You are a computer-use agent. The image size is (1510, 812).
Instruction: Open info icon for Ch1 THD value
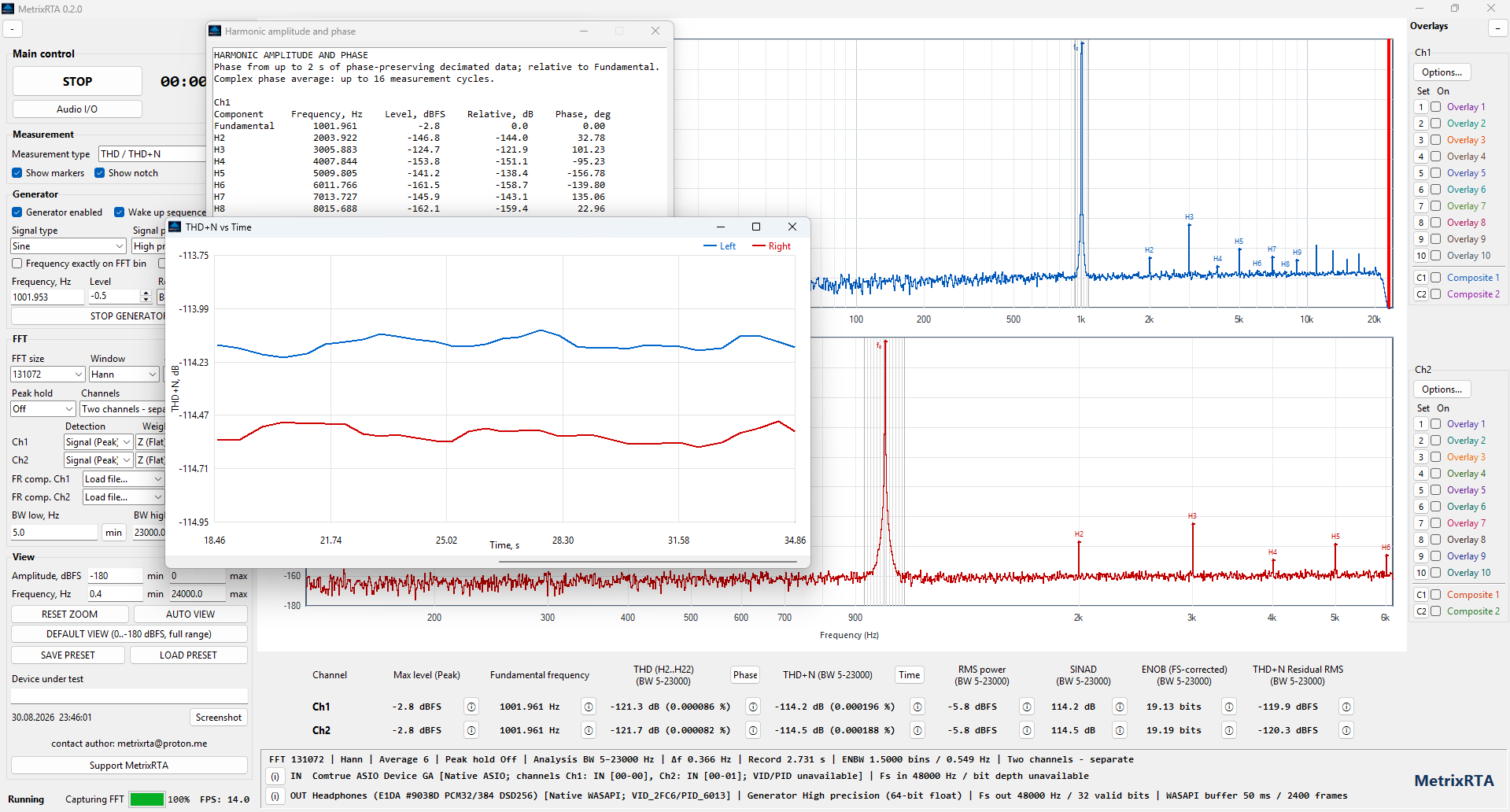coord(753,707)
